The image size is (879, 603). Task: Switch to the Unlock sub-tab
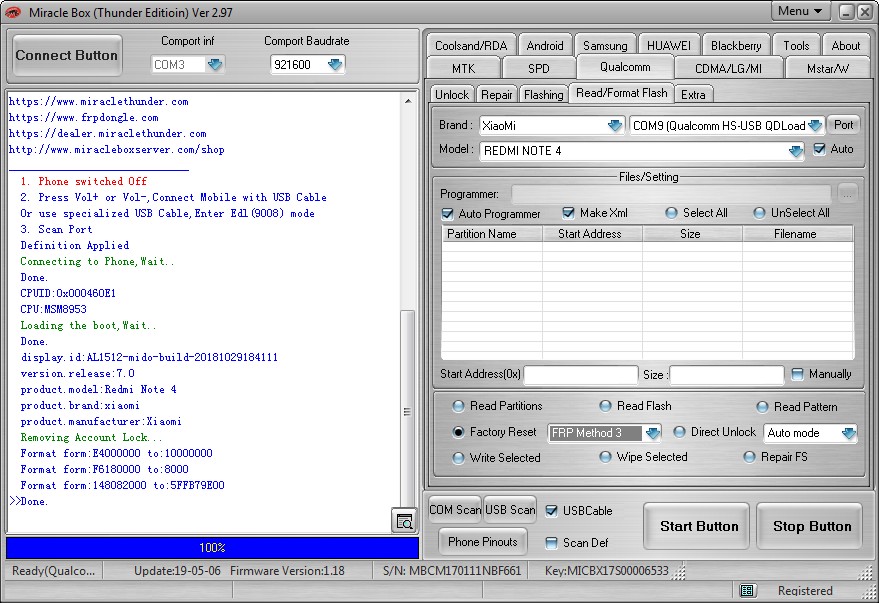click(x=452, y=94)
